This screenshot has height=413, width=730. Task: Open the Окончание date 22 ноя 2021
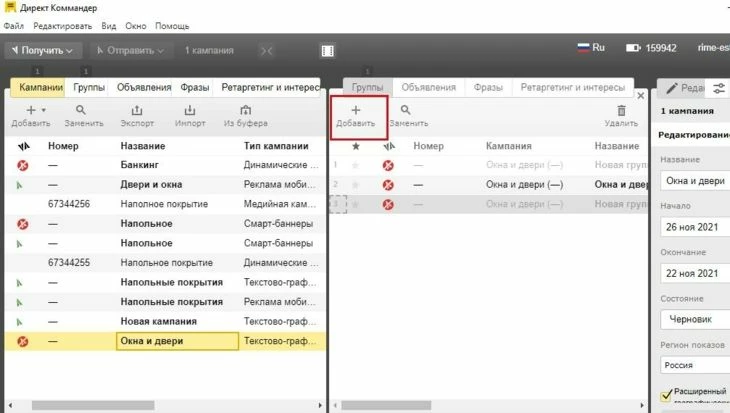(695, 273)
